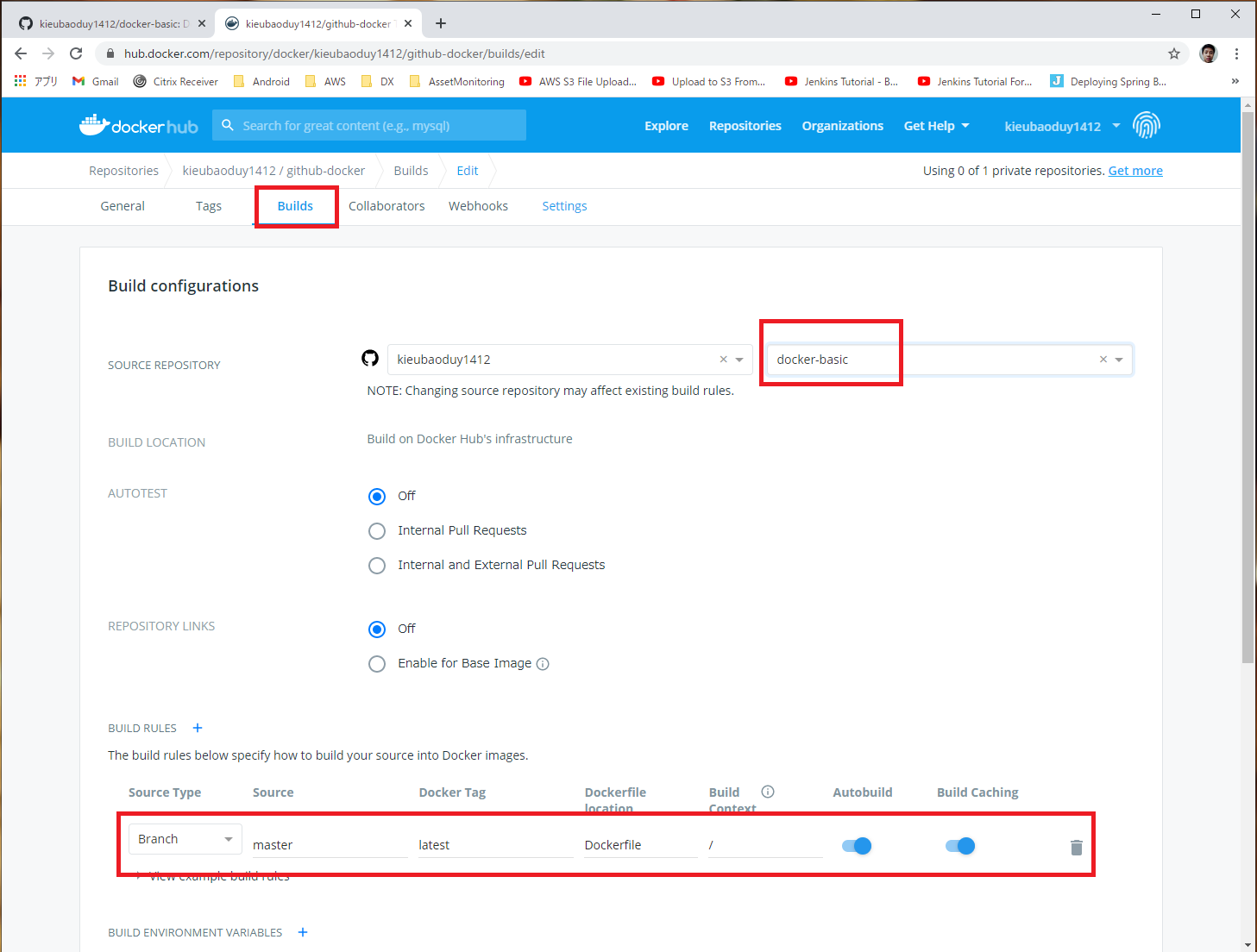
Task: Open the fingerprint account avatar icon
Action: point(1147,126)
